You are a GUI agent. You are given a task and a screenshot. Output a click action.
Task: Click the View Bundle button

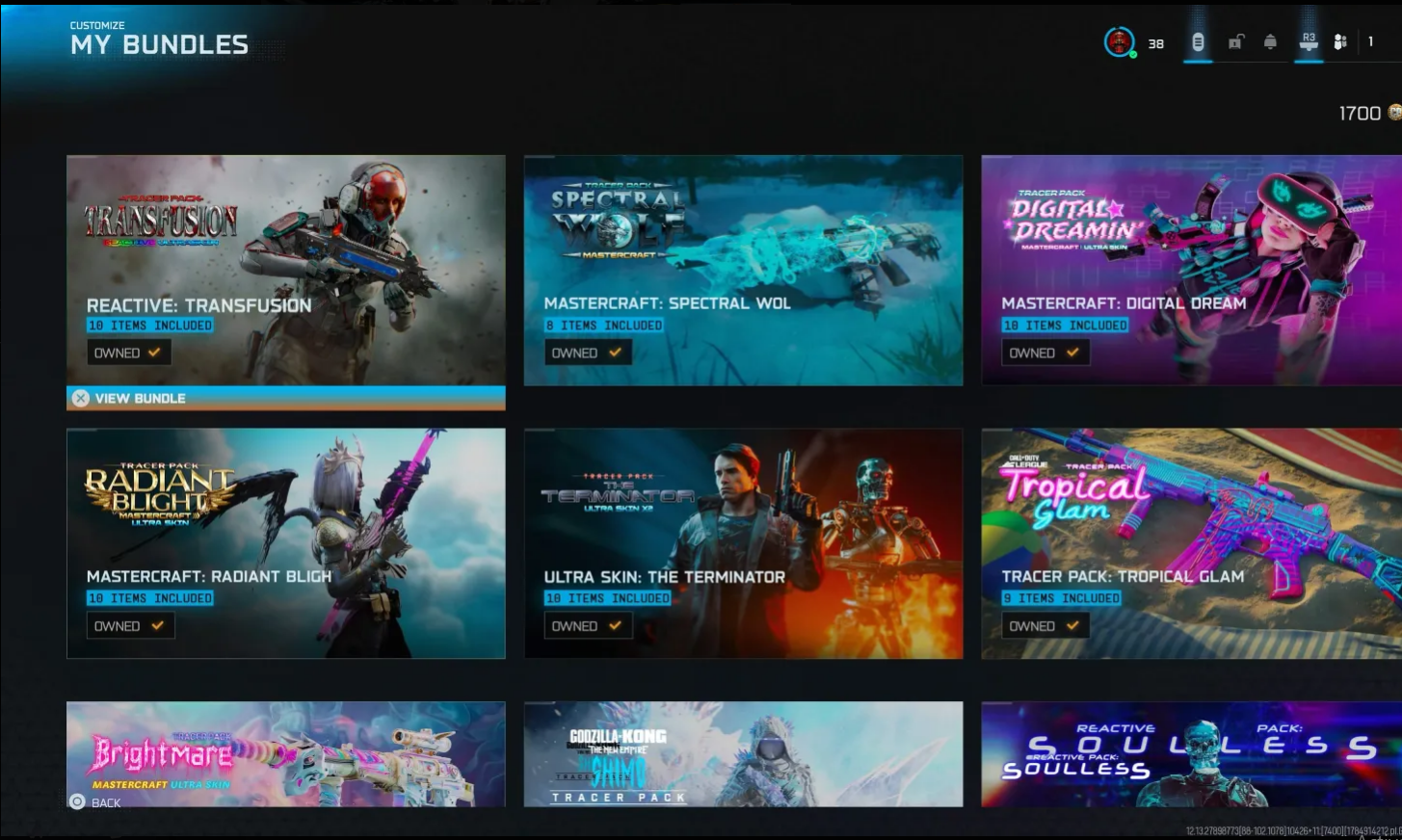coord(286,398)
